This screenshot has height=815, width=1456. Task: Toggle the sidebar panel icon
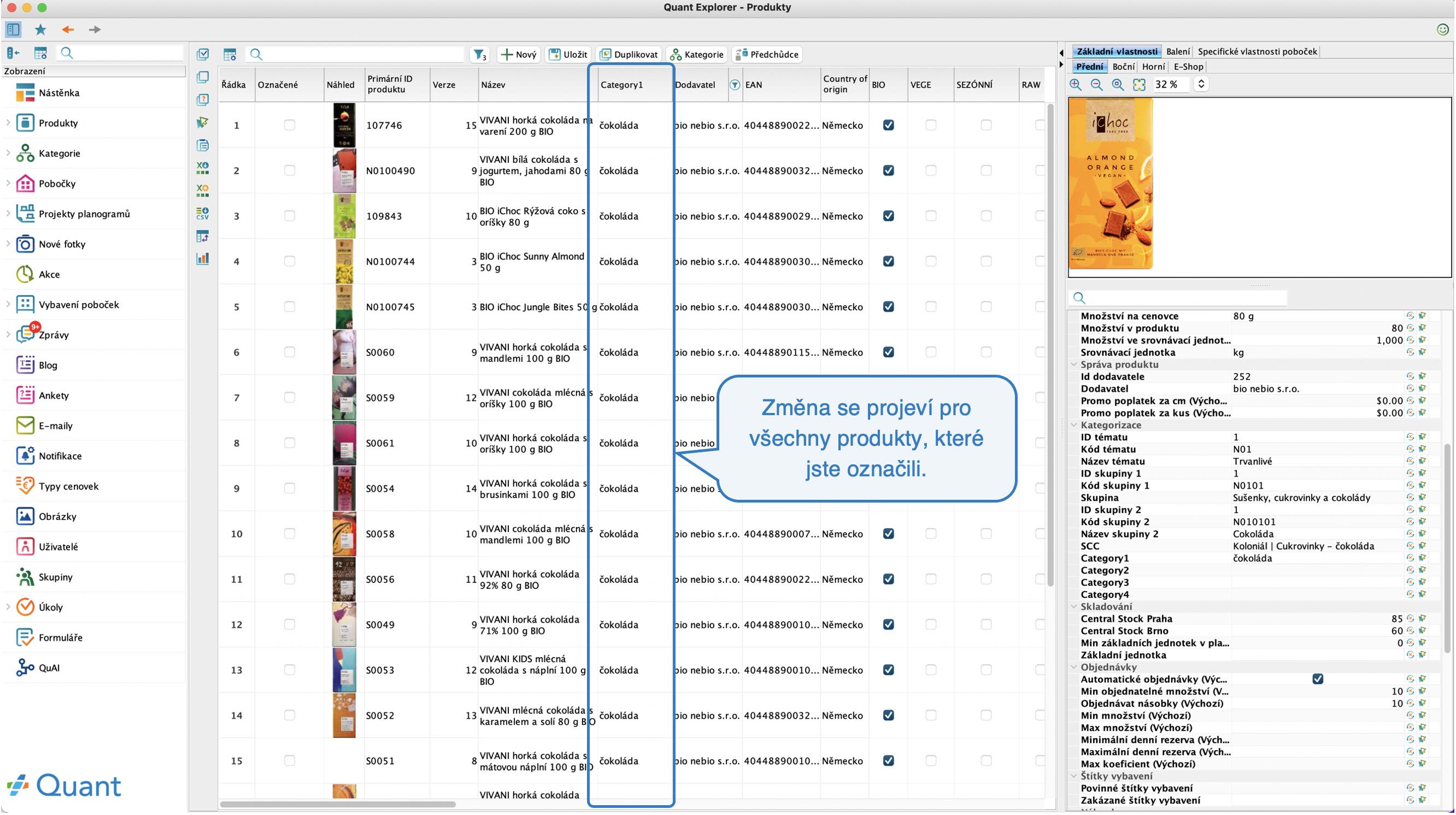coord(14,29)
